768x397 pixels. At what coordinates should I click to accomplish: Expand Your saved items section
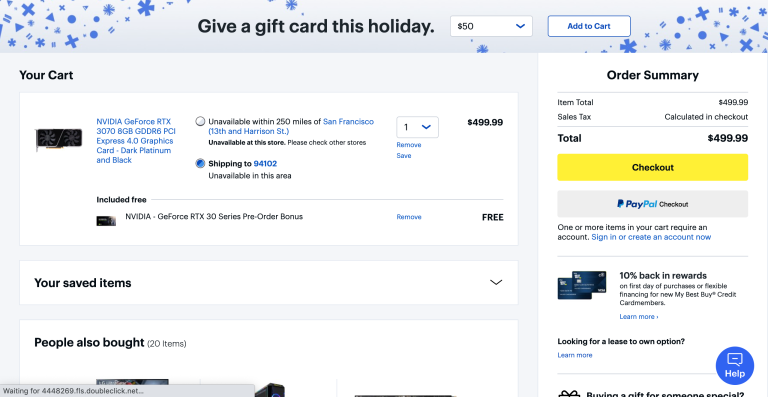(268, 282)
